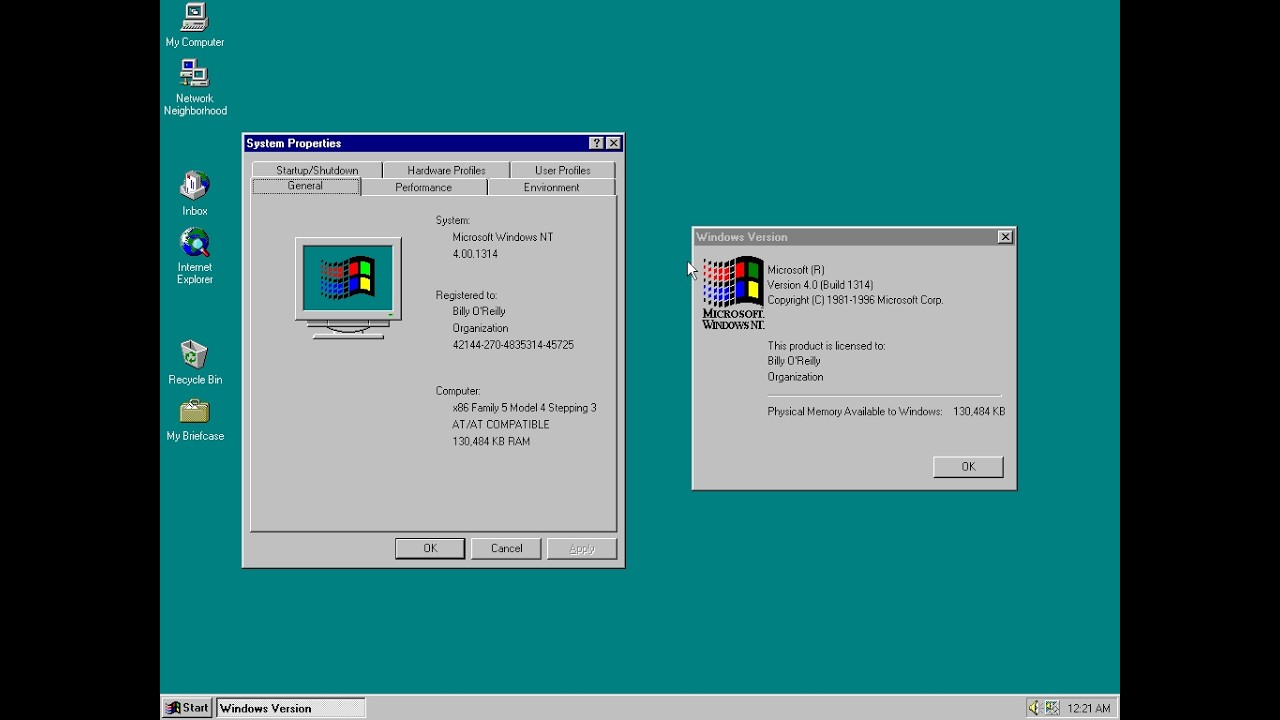Click the monitor image in System Properties
Viewport: 1280px width, 720px height.
(x=348, y=288)
